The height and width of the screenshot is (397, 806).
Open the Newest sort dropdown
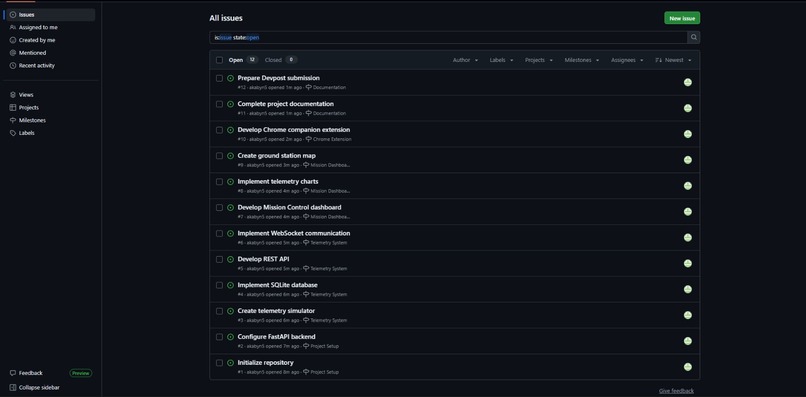point(673,60)
